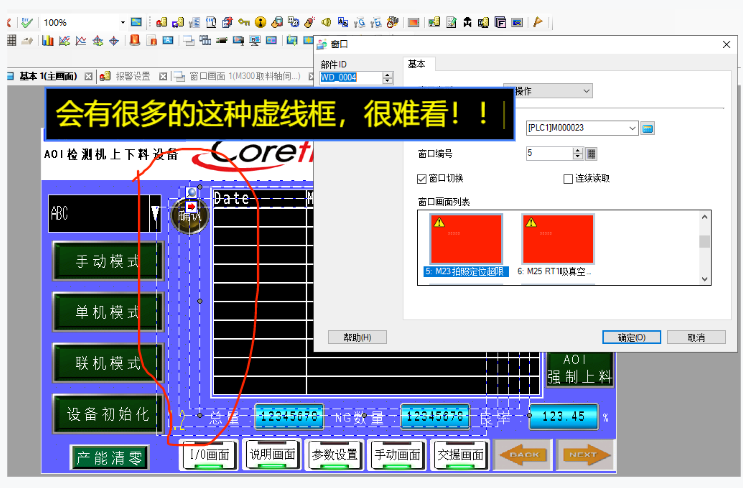Enable the 连续读取 checkbox

568,178
